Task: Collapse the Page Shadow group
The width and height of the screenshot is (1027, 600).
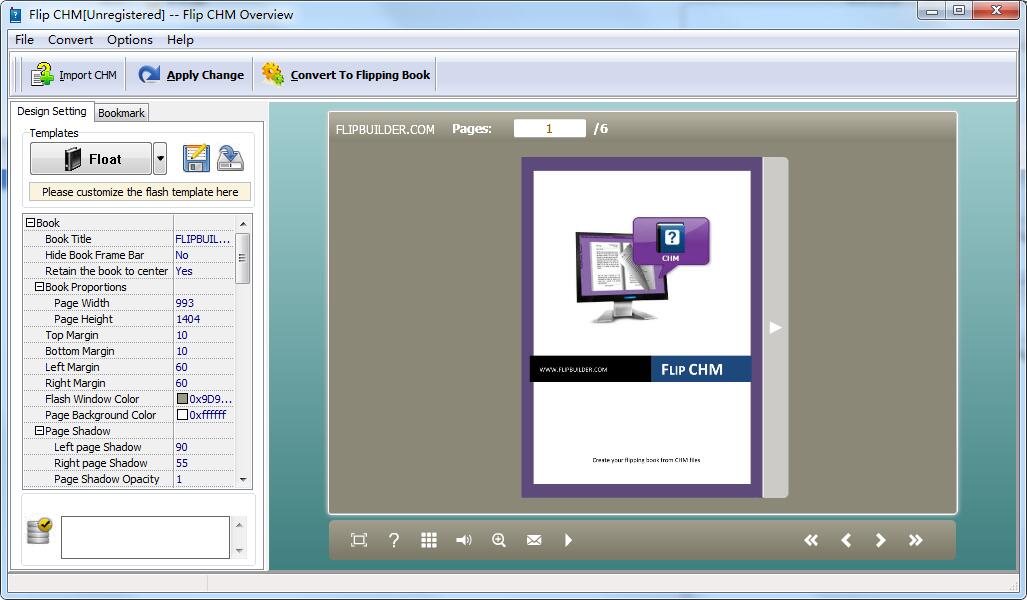Action: [39, 431]
